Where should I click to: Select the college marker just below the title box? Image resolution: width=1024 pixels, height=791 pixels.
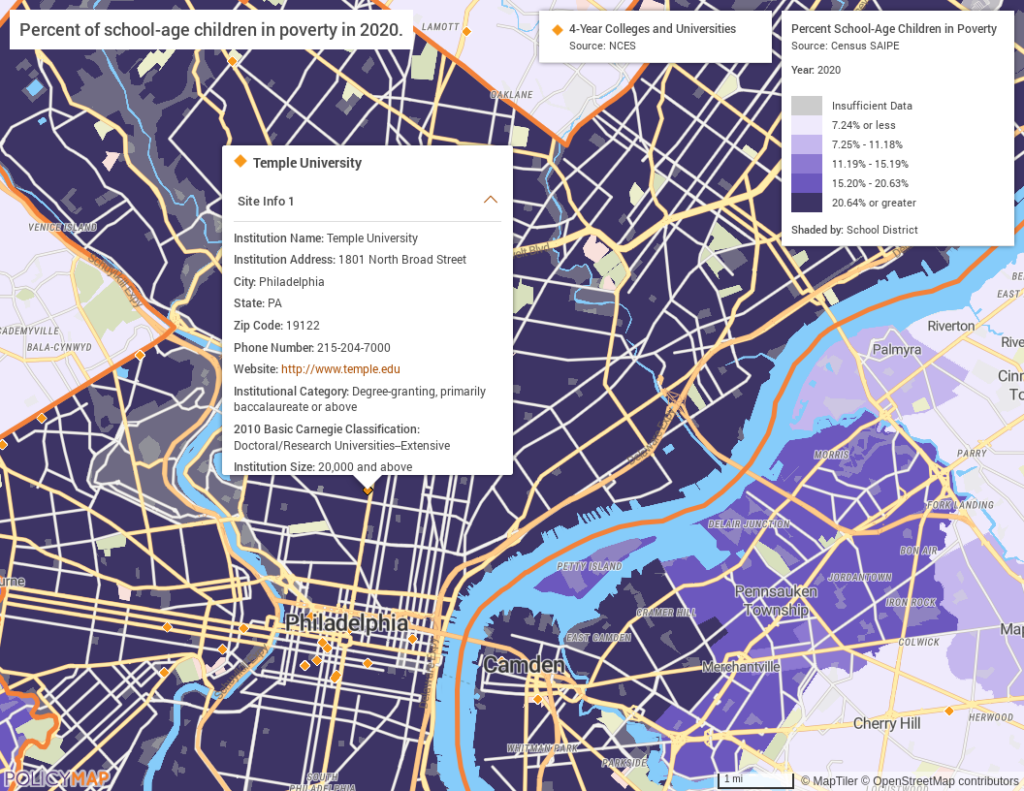pos(232,61)
